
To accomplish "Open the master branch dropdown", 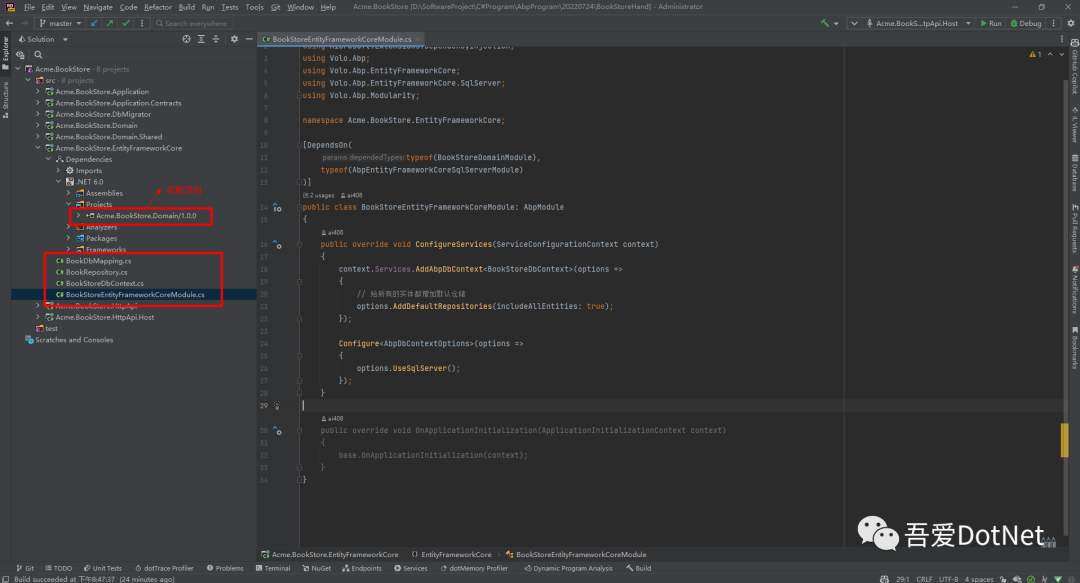I will (61, 23).
